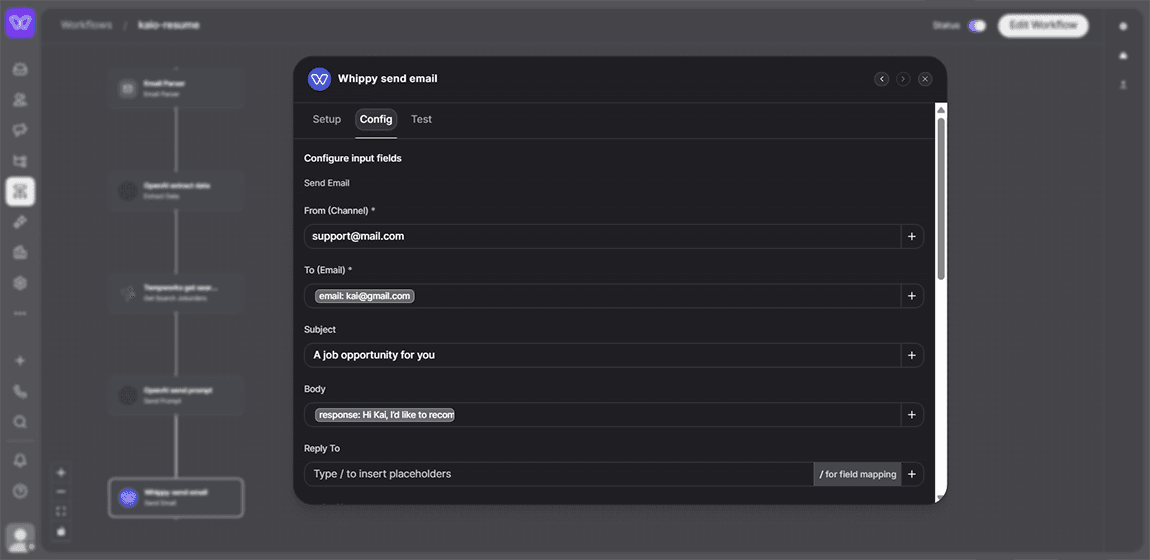This screenshot has width=1150, height=560.
Task: Click the canvas fit-to-screen icon
Action: tap(62, 511)
